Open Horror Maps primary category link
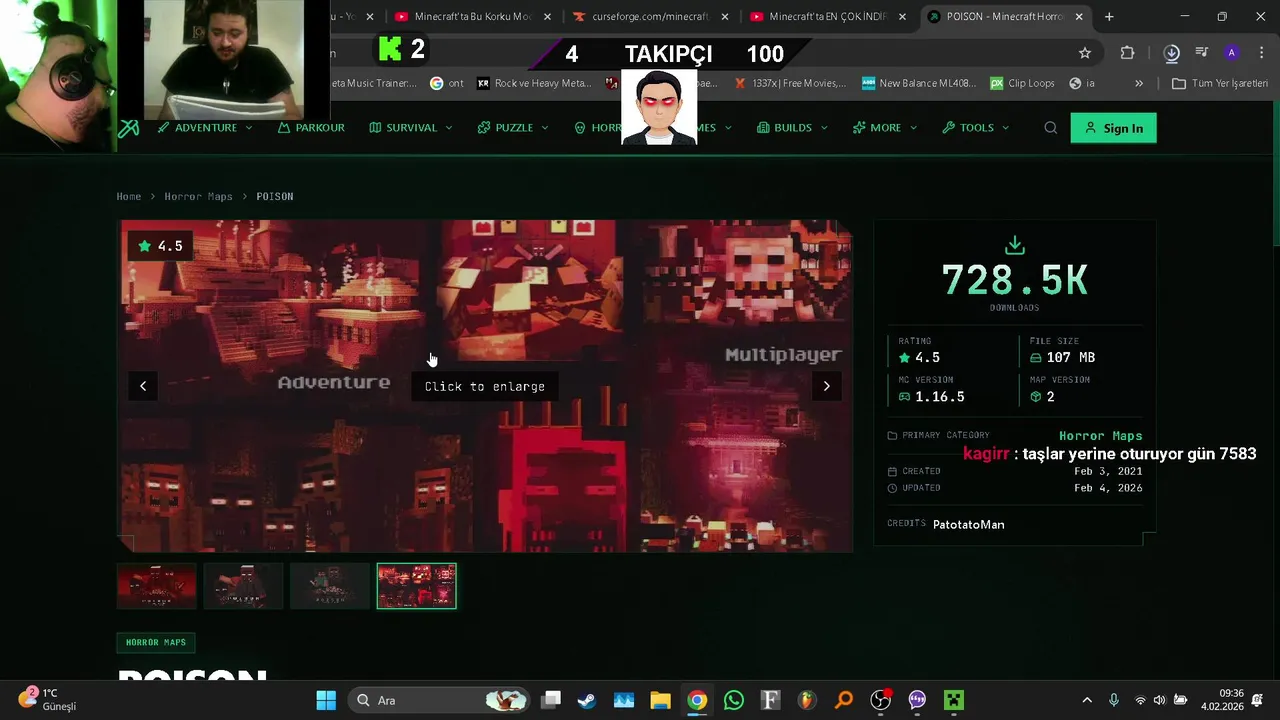 click(x=1100, y=436)
